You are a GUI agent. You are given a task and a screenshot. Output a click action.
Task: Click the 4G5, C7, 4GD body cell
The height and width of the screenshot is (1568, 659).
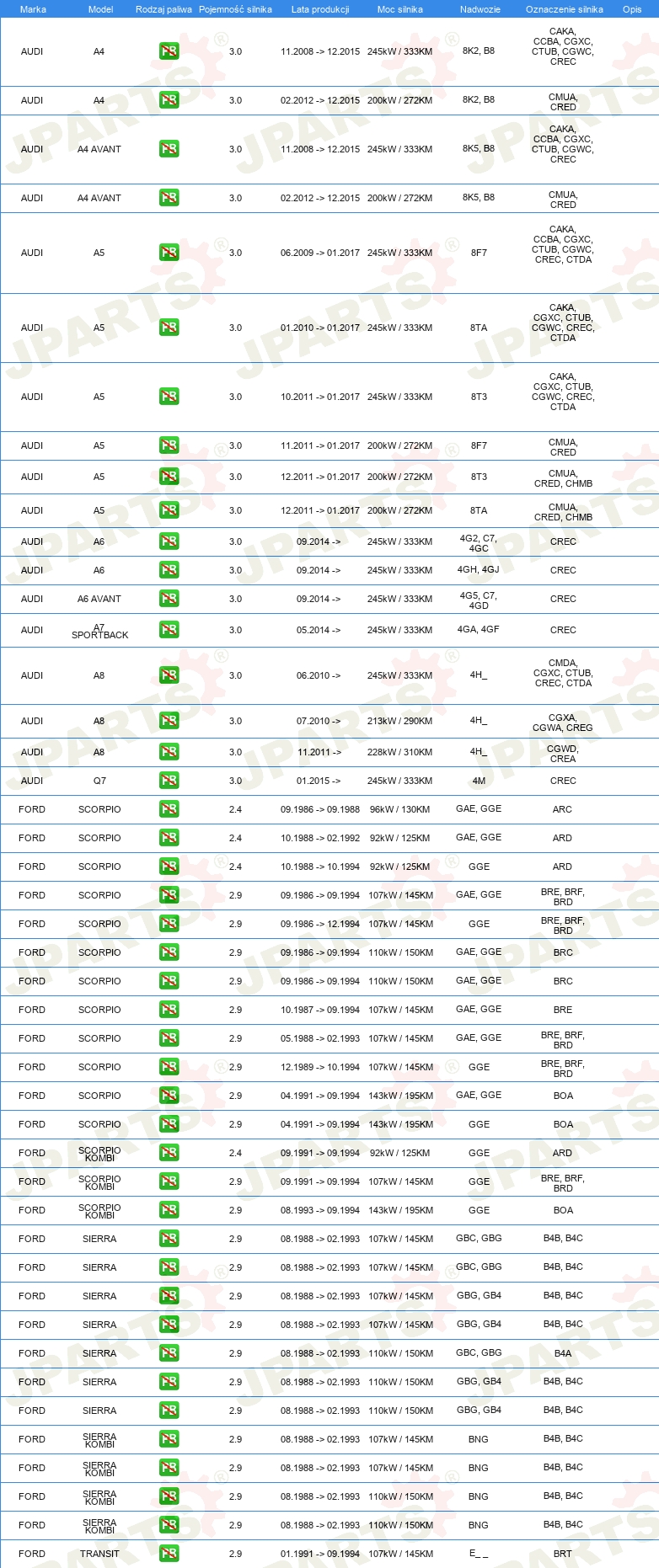click(479, 600)
